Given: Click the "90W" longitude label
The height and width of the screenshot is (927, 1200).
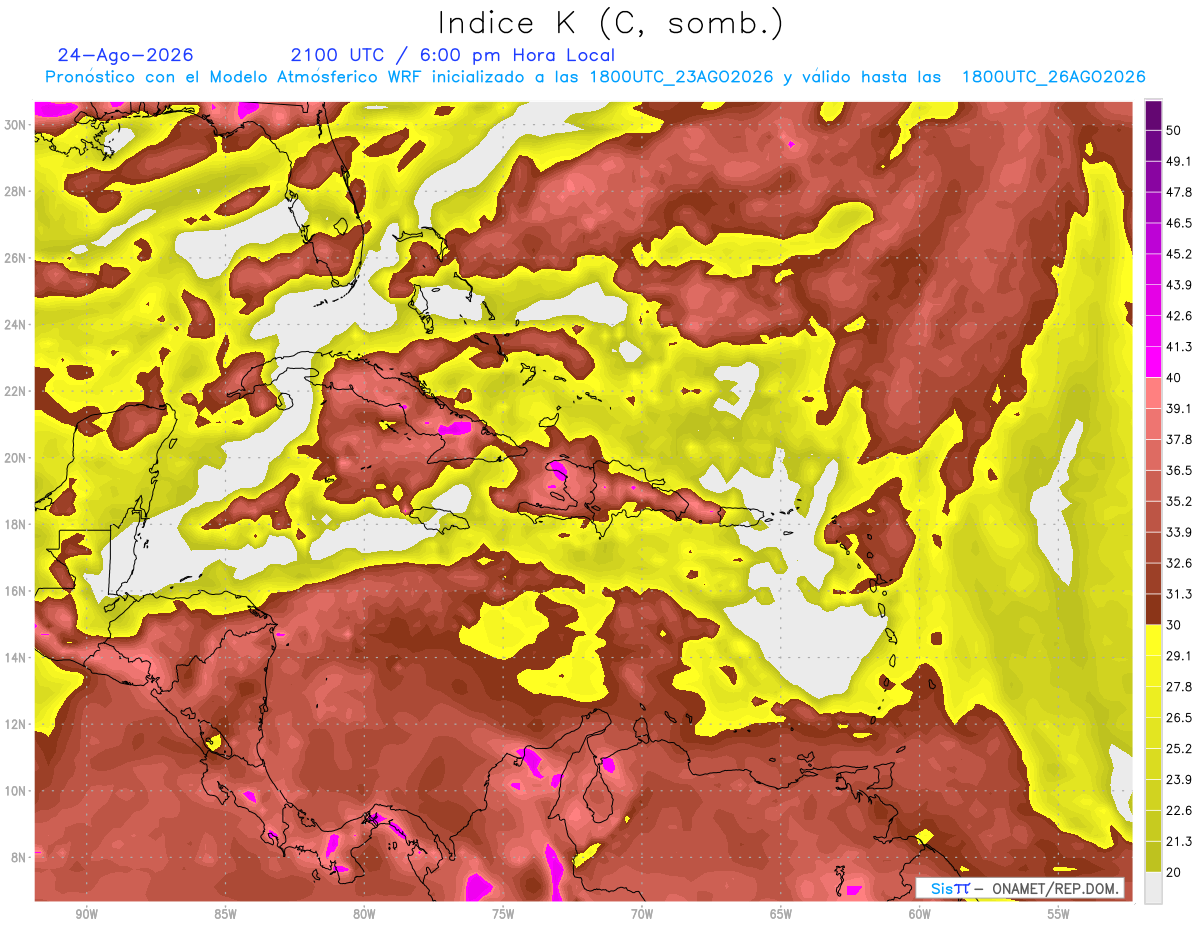Looking at the screenshot, I should 86,915.
